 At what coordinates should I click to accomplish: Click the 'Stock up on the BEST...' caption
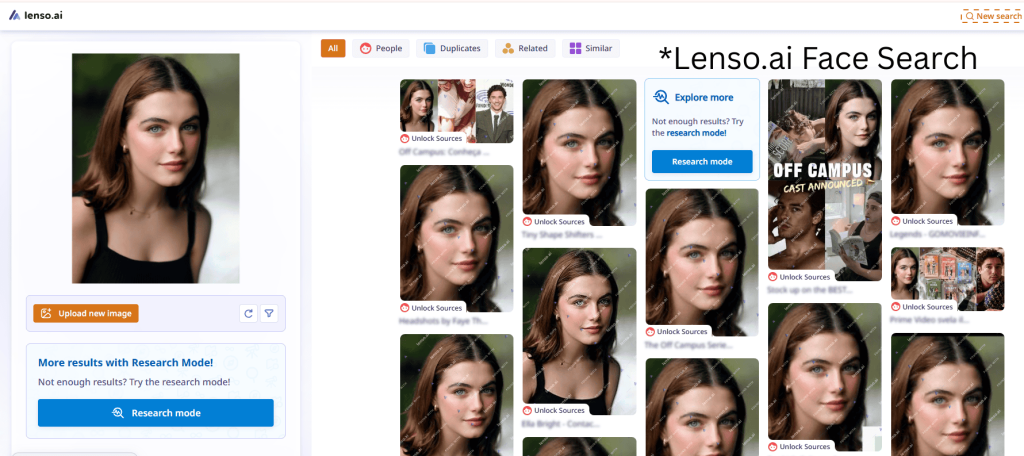pos(811,289)
